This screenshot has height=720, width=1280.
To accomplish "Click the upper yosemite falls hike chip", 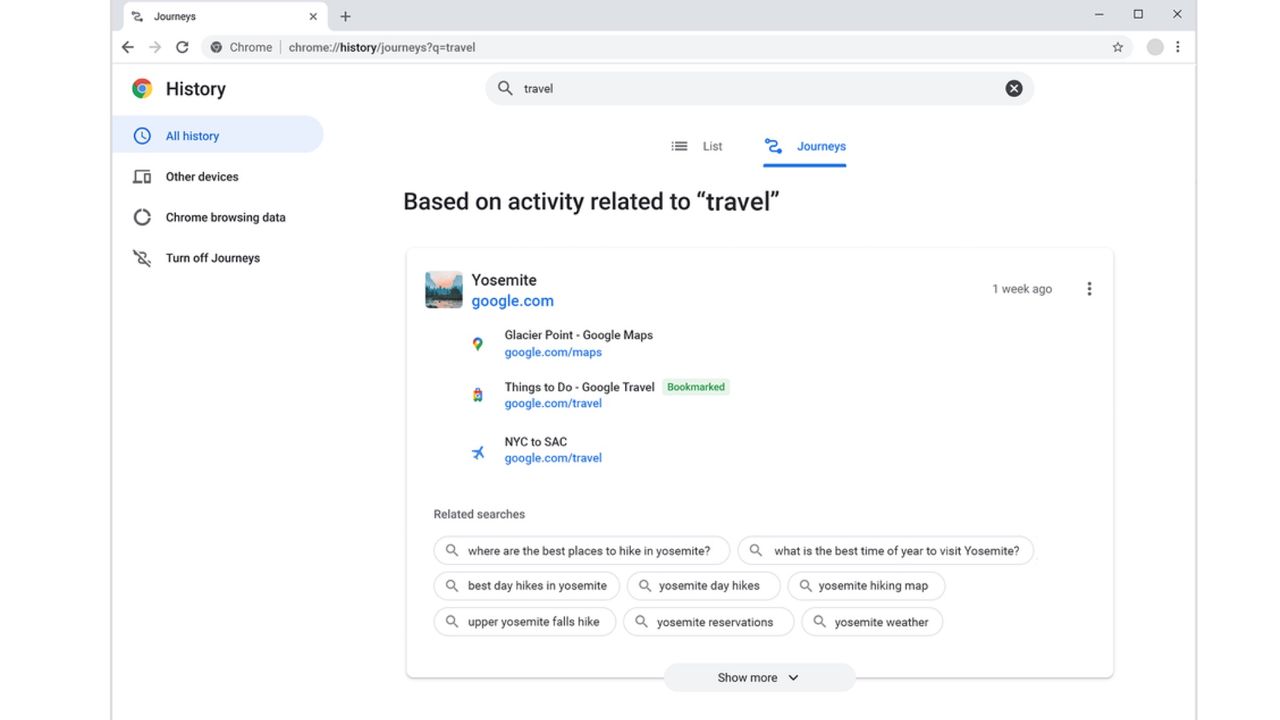I will (x=525, y=622).
